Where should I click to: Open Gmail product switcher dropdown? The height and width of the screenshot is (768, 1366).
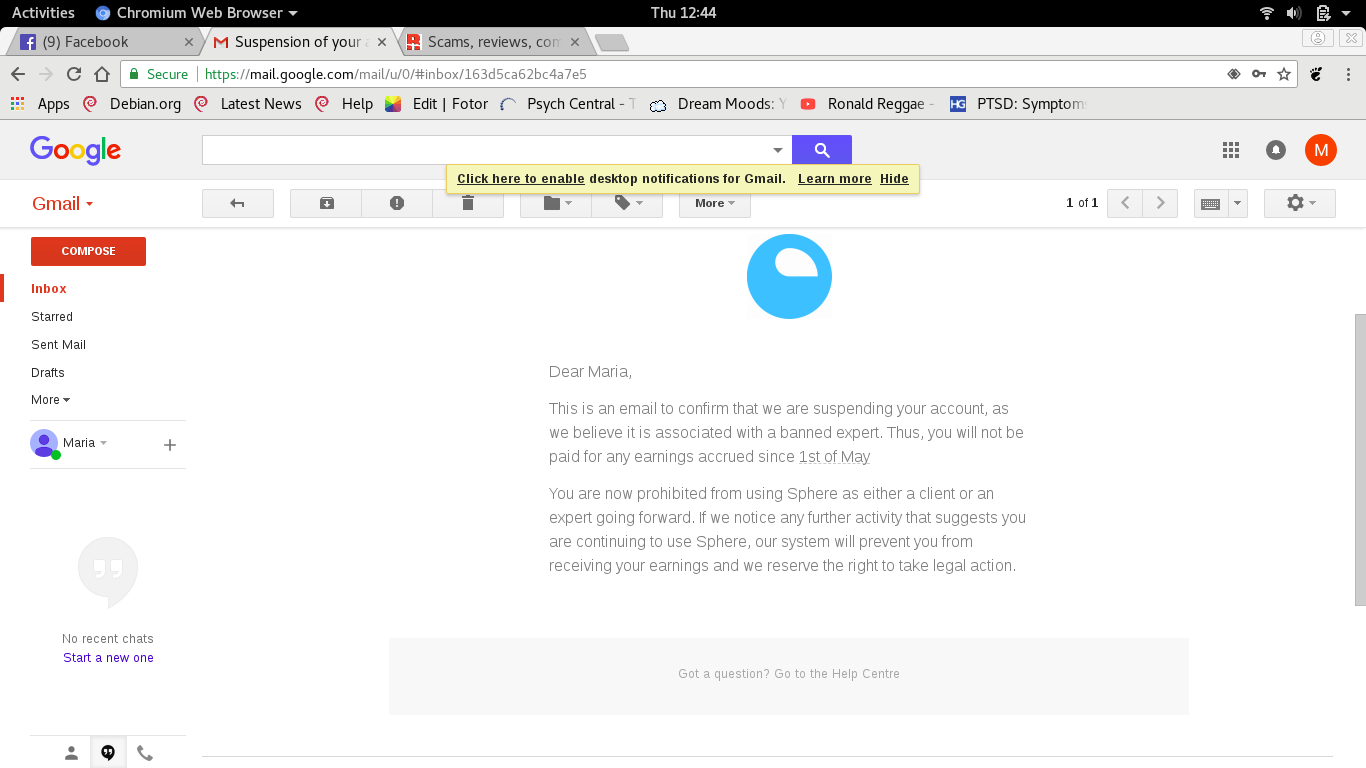click(x=62, y=203)
